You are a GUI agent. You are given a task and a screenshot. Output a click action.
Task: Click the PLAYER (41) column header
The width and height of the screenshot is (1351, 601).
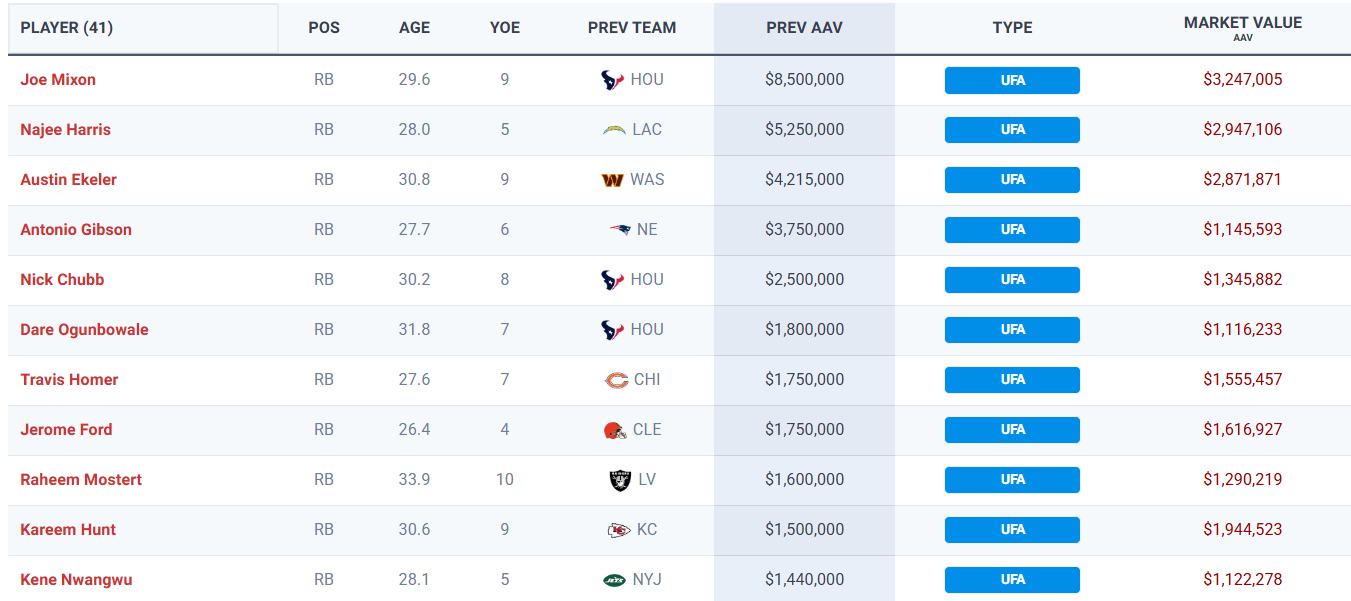(x=67, y=28)
